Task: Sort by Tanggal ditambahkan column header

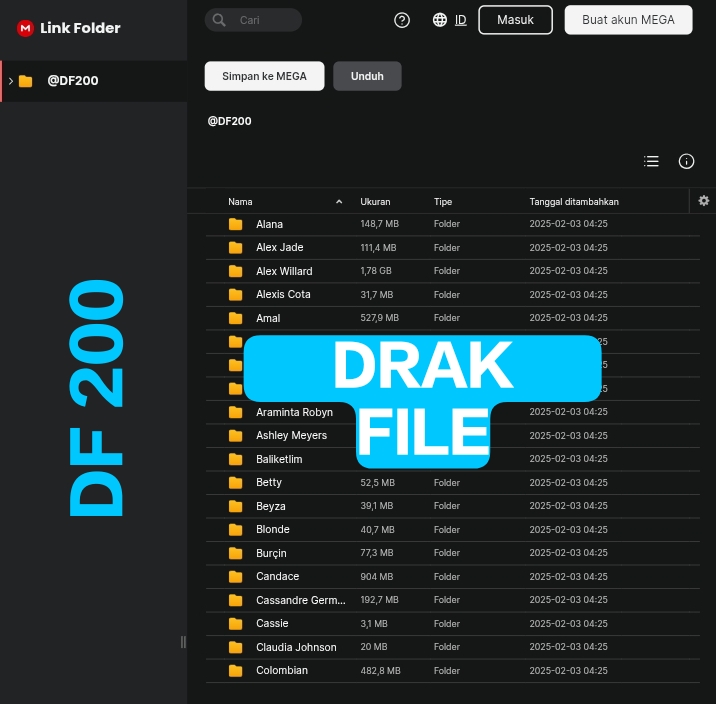Action: (574, 202)
